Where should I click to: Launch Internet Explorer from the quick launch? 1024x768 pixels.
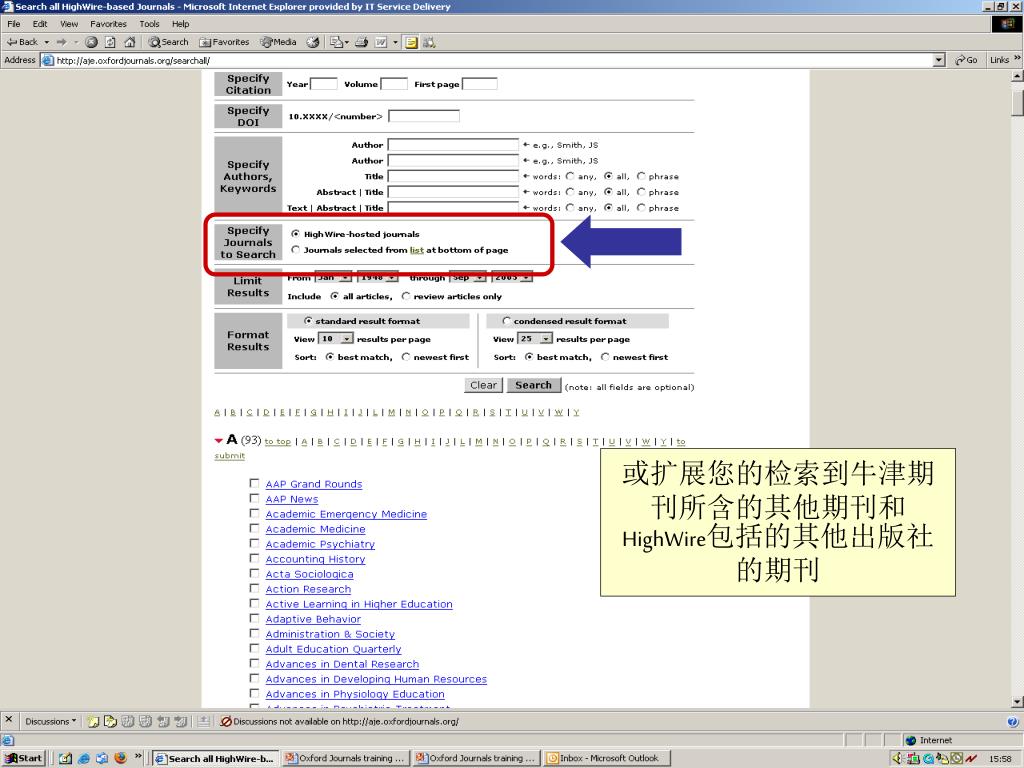84,758
